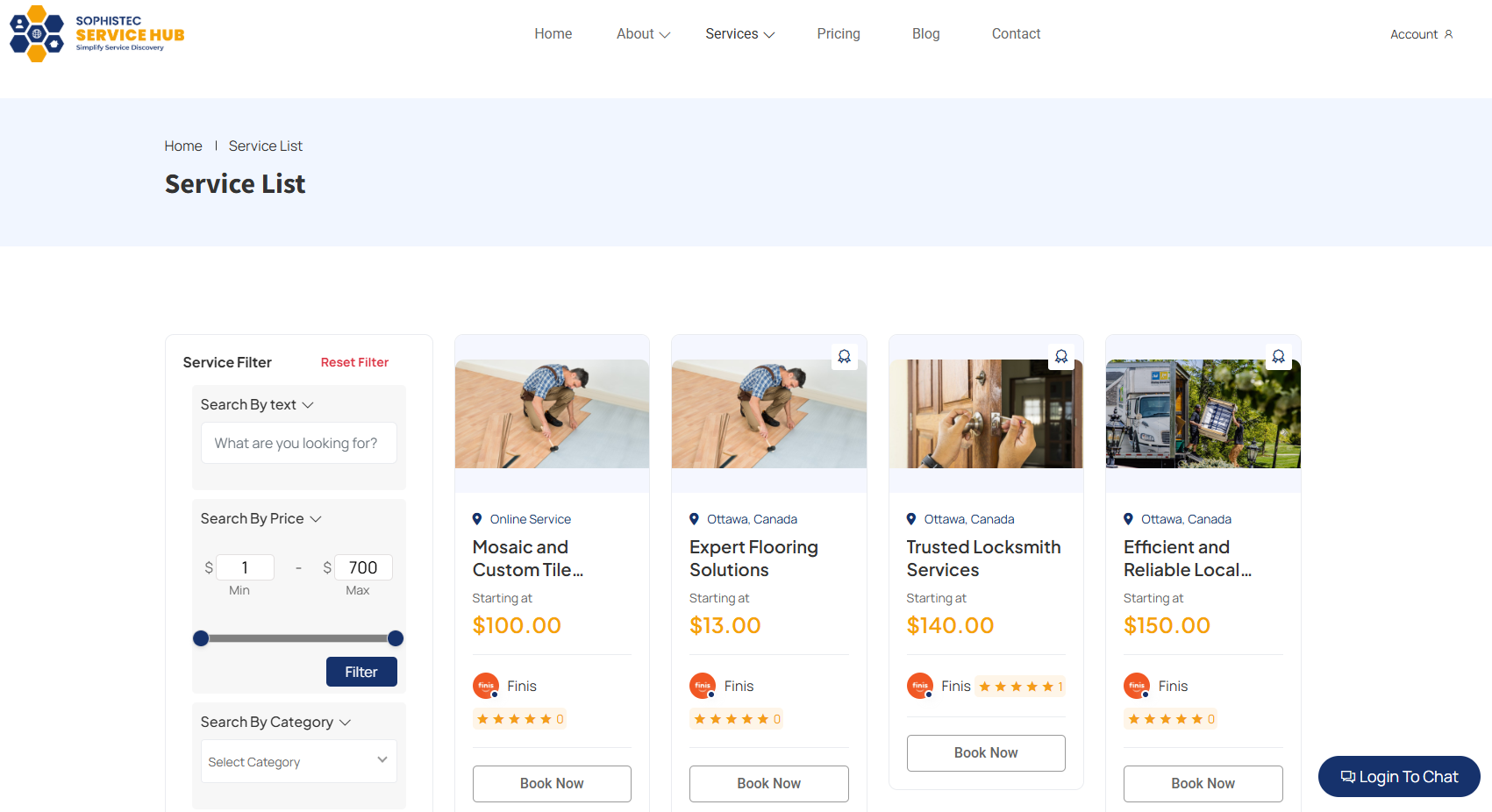Viewport: 1492px width, 812px height.
Task: Click the badge icon on Trusted Locksmith Services card
Action: coord(1061,356)
